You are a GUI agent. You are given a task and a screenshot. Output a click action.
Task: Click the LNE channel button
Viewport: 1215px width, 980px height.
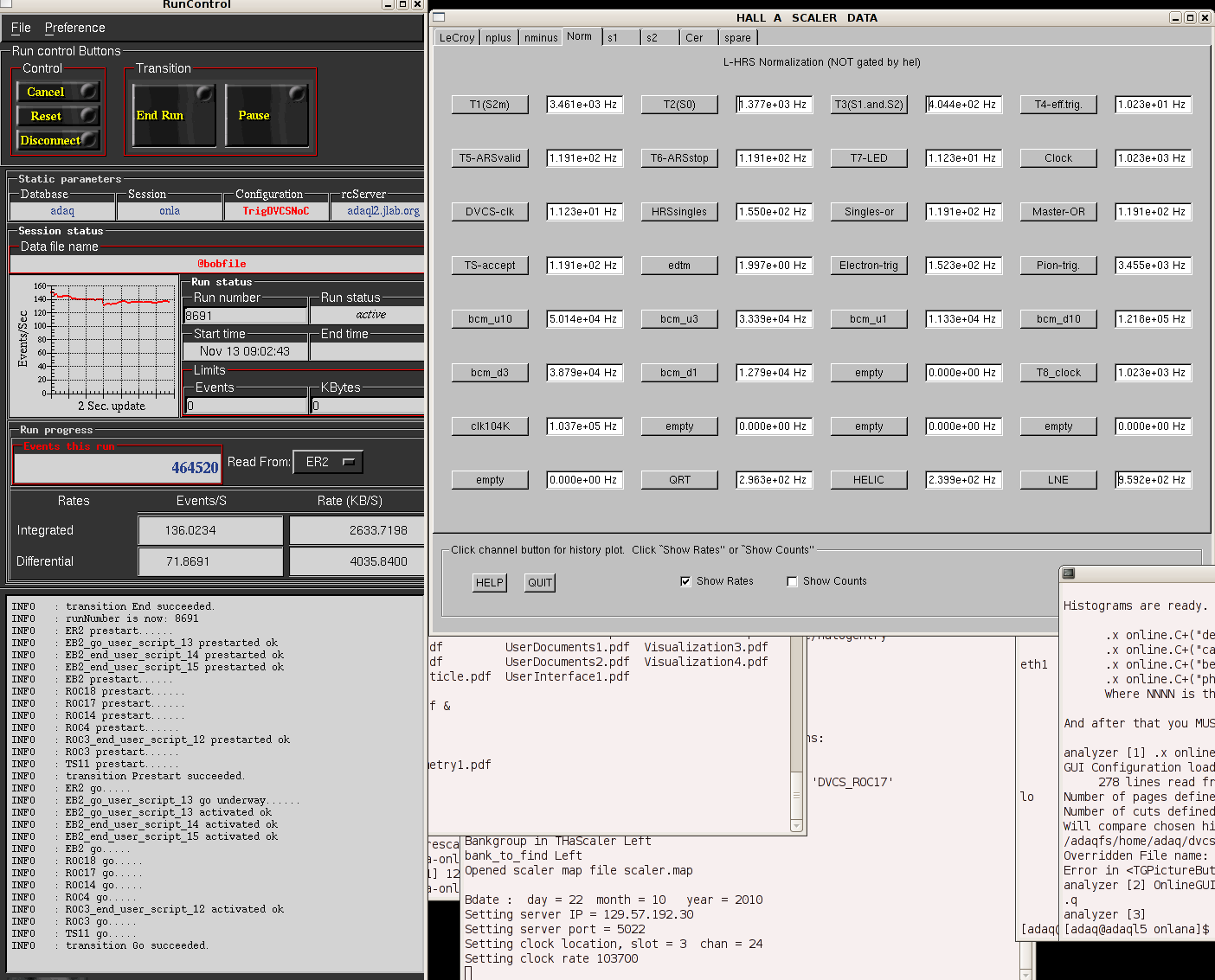[x=1058, y=480]
